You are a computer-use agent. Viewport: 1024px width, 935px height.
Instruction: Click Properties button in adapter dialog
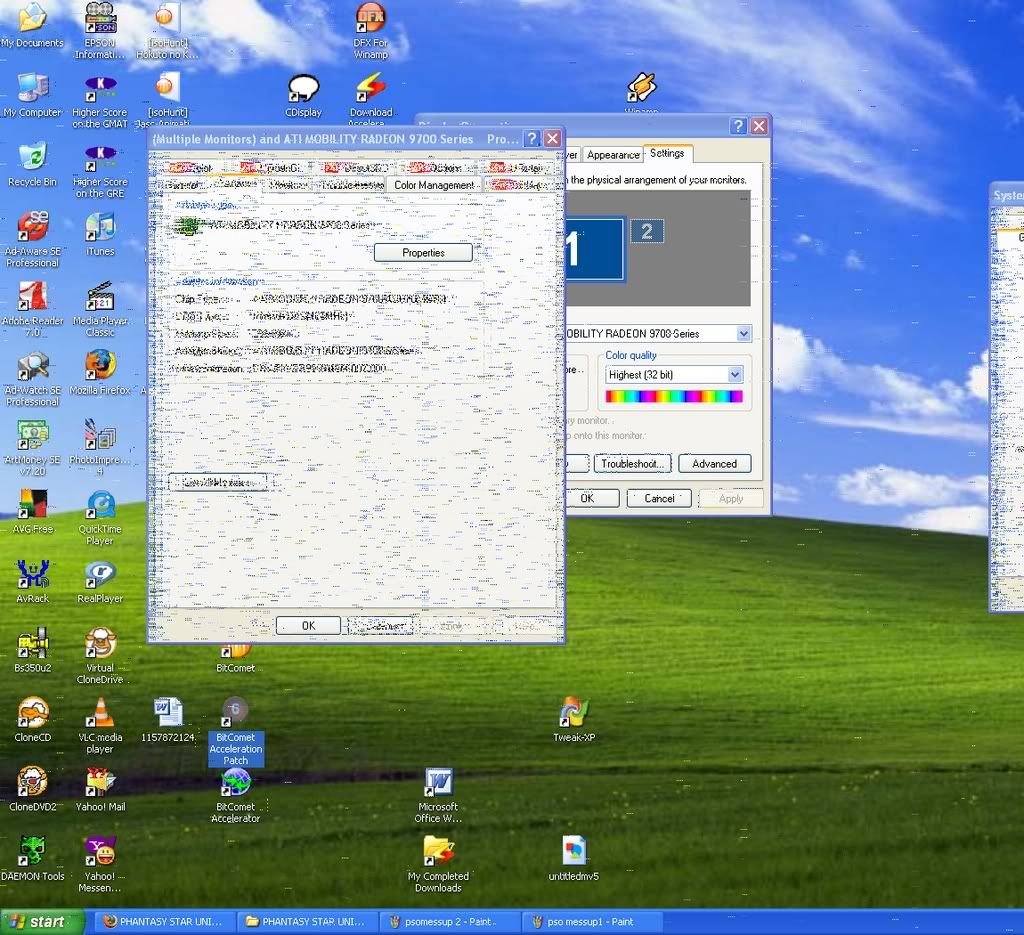click(x=423, y=253)
